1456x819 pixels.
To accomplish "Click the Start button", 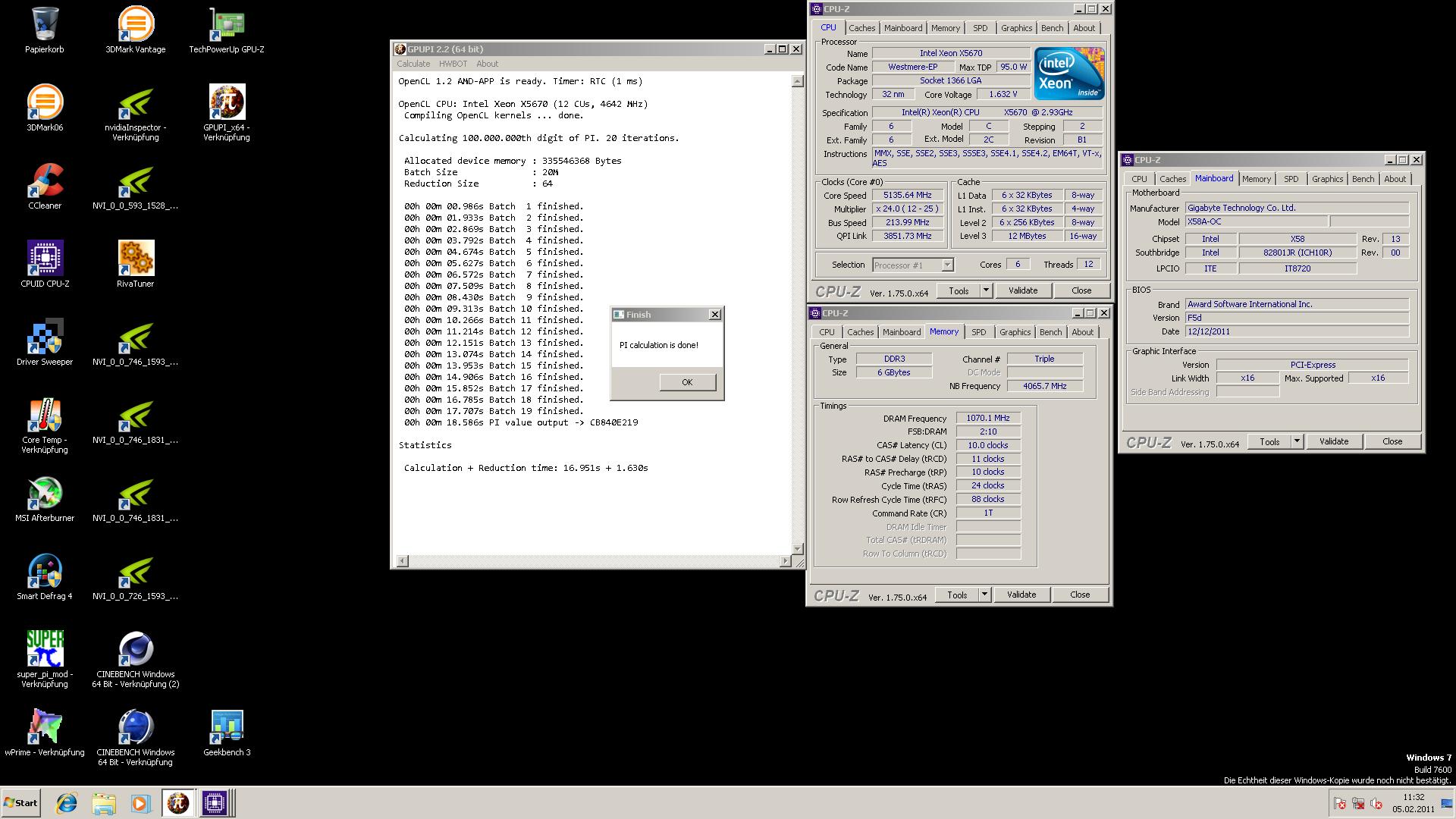I will pyautogui.click(x=20, y=803).
